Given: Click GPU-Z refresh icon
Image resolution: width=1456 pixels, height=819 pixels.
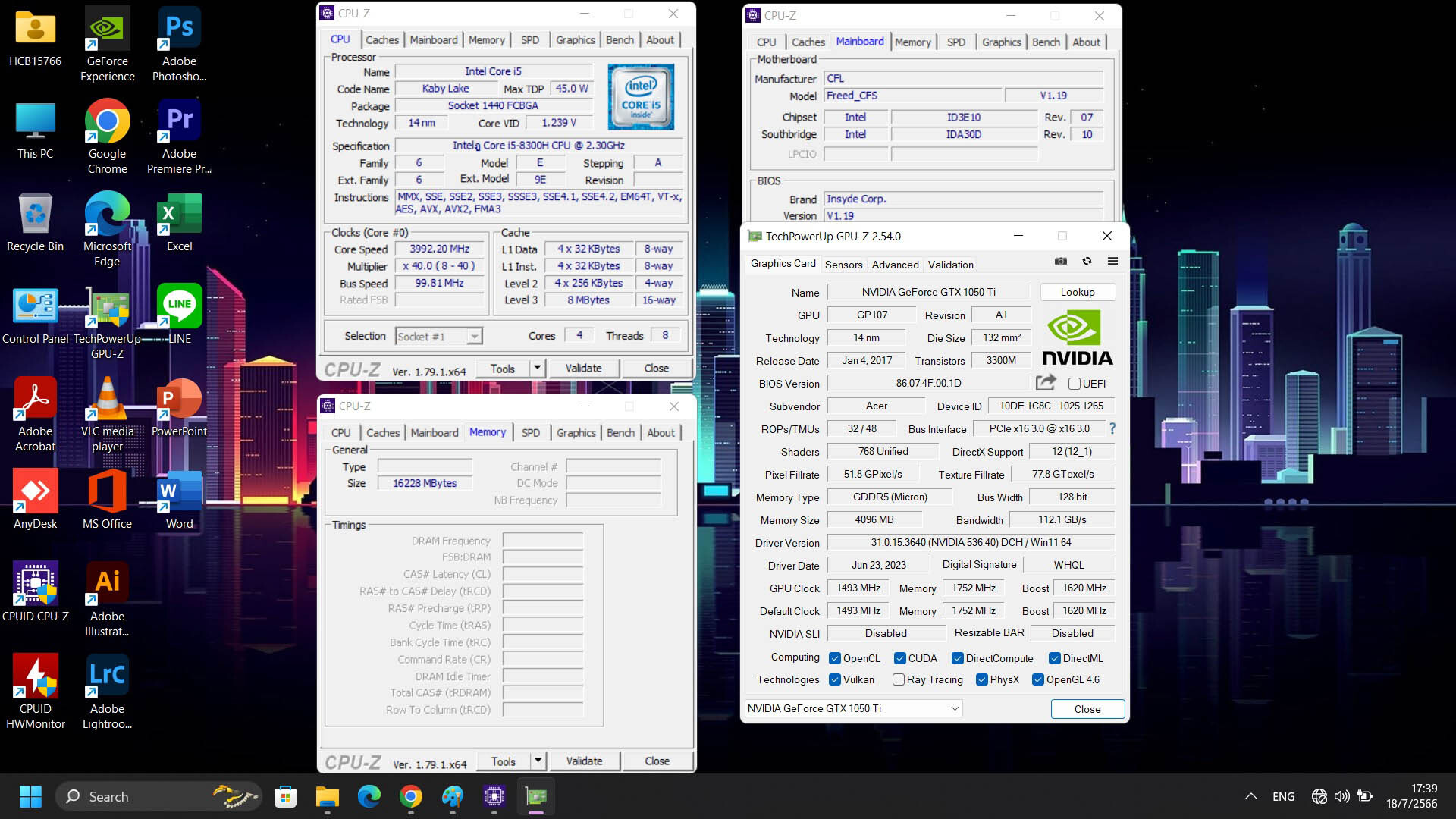Looking at the screenshot, I should 1087,262.
